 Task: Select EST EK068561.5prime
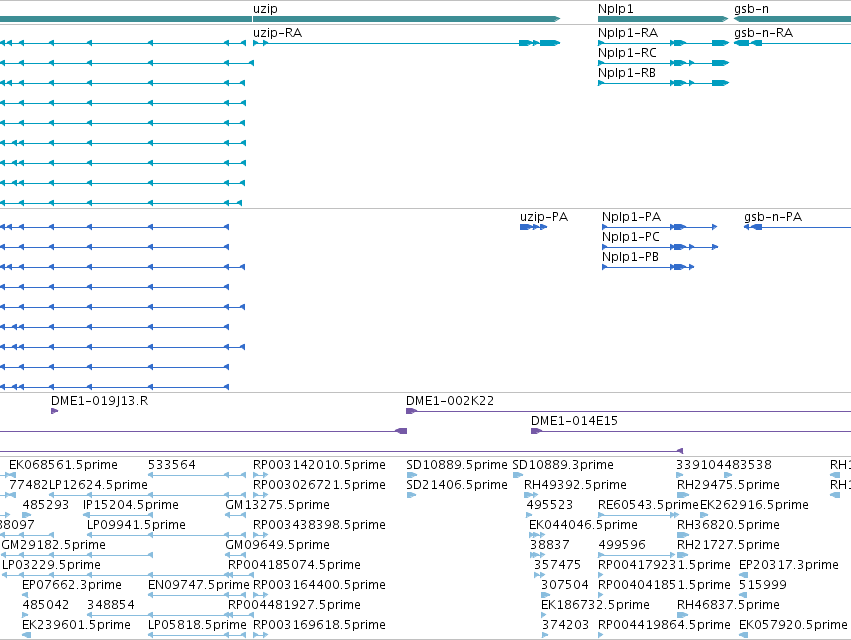coord(63,465)
